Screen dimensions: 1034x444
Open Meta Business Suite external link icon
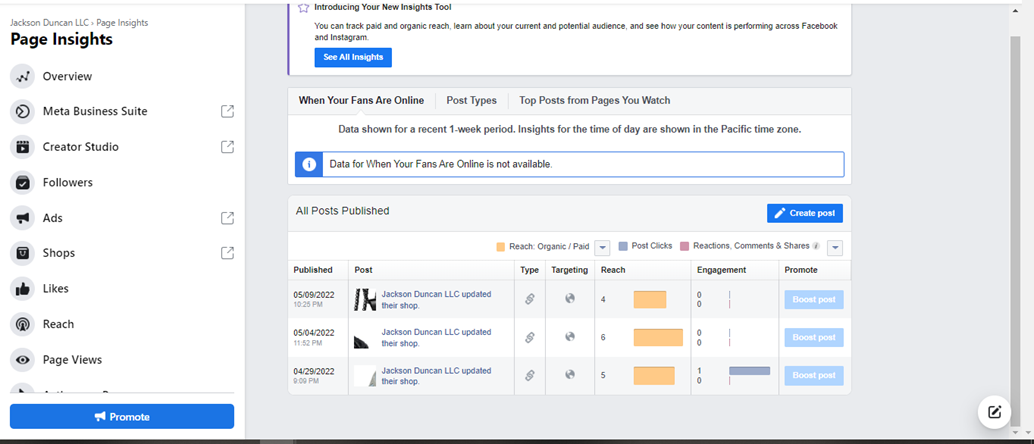coord(227,111)
